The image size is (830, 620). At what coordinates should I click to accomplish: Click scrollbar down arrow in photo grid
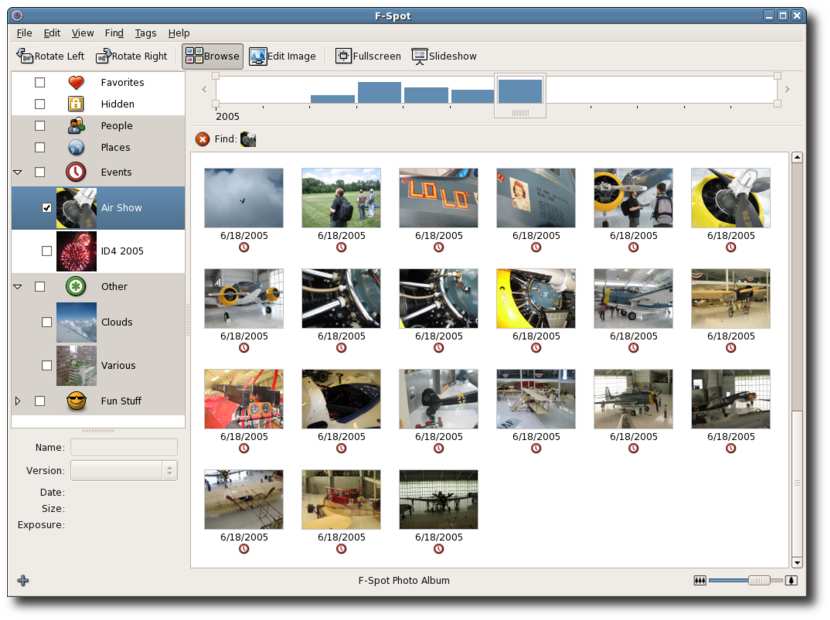(797, 562)
